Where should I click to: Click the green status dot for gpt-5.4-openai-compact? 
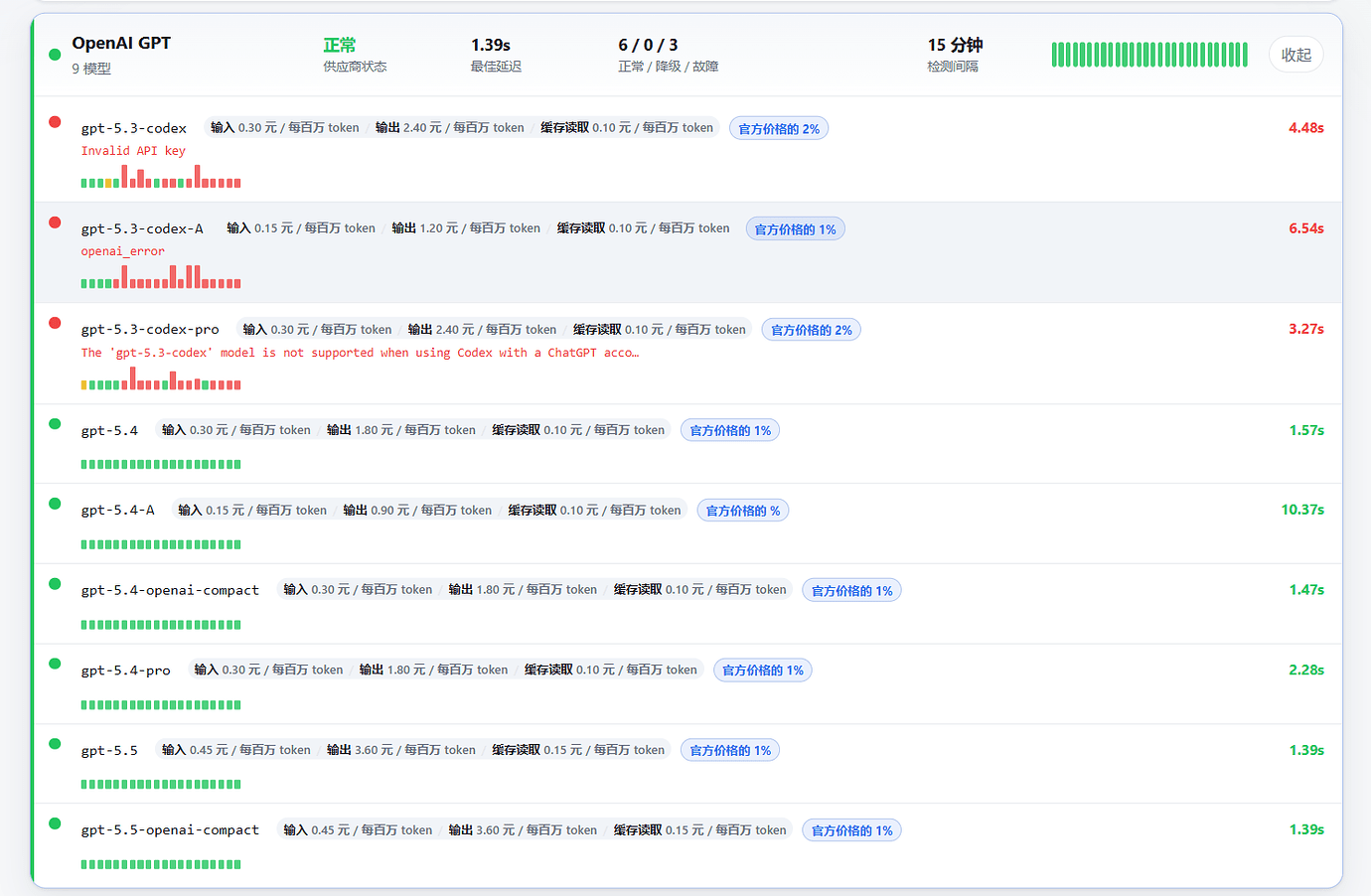(55, 584)
